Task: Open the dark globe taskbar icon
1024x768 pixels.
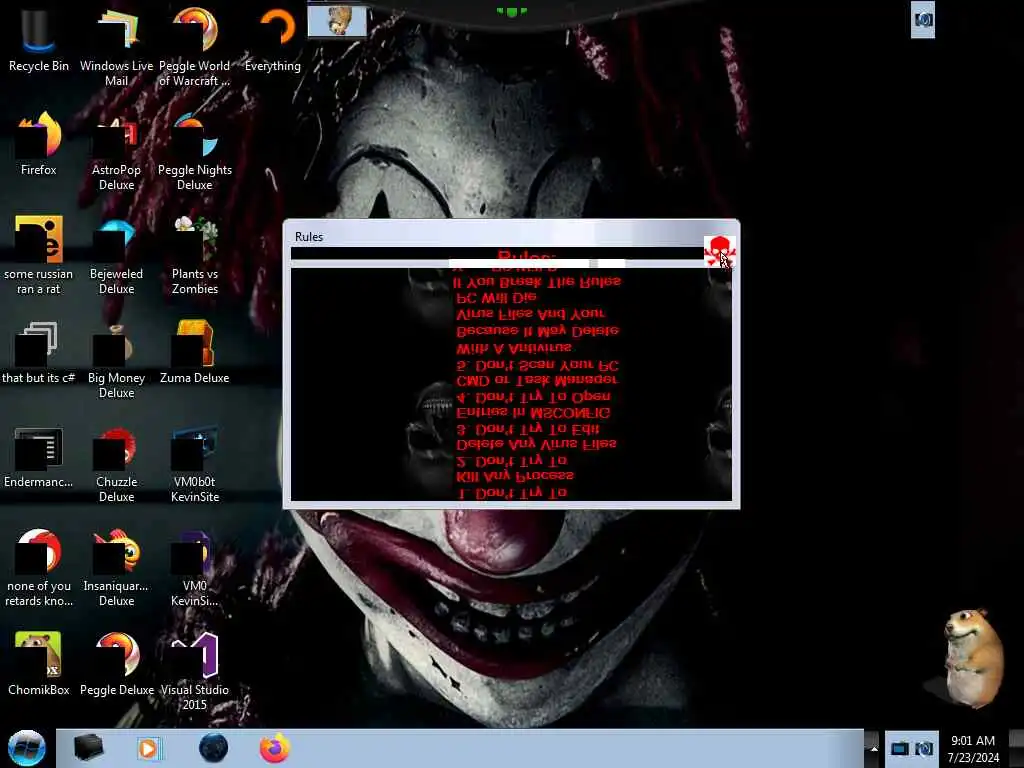Action: pyautogui.click(x=213, y=748)
